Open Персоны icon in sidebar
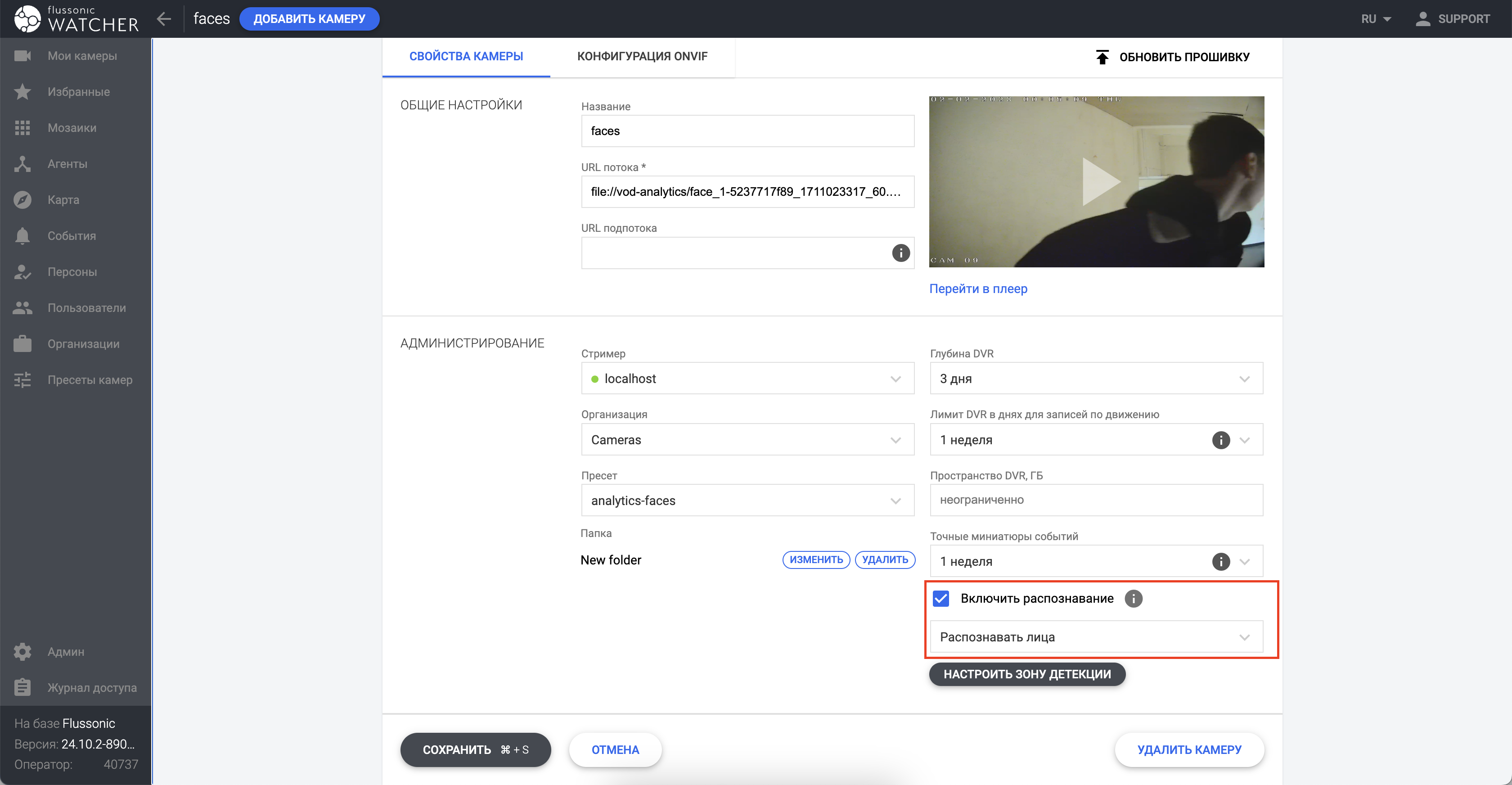Screen dimensions: 1512x785 22,272
